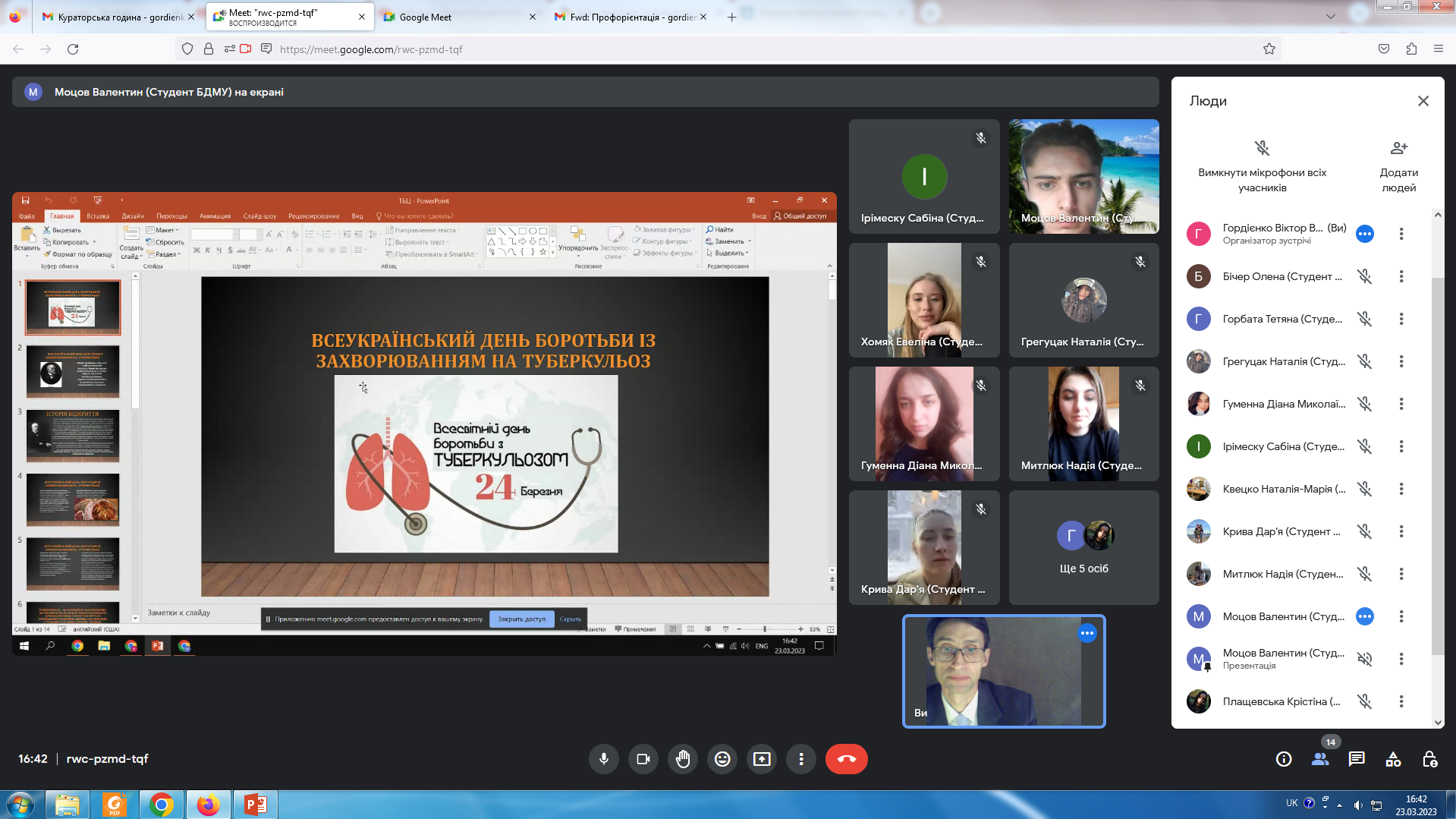Open options menu for Плащевська Крістіна
This screenshot has width=1456, height=819.
(1401, 701)
